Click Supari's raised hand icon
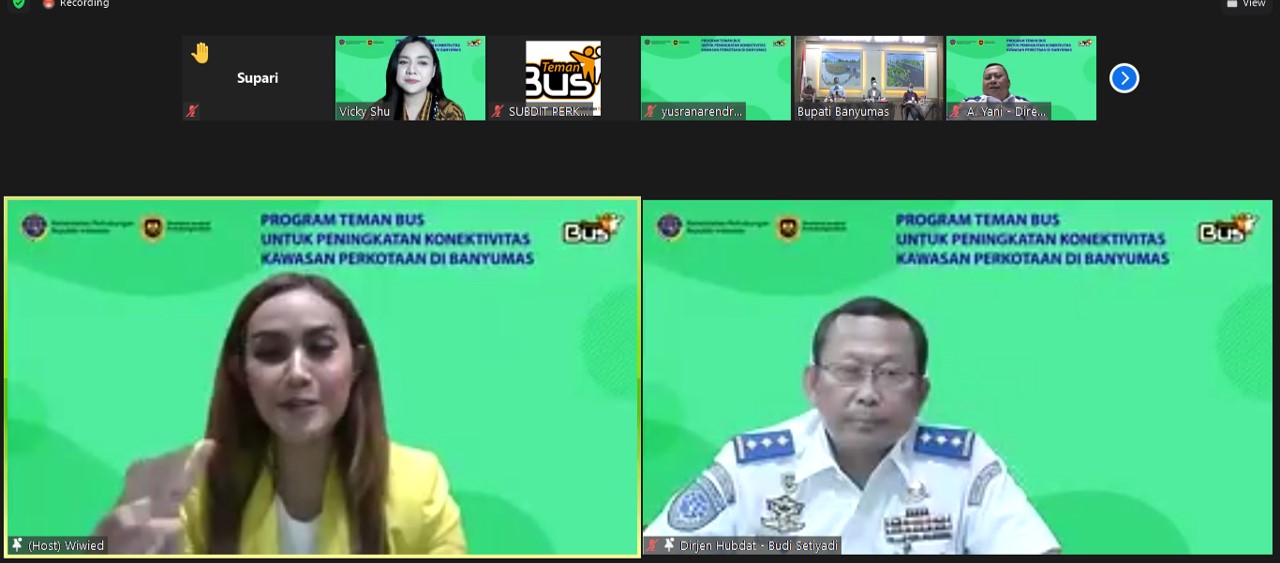The image size is (1280, 563). (x=200, y=53)
